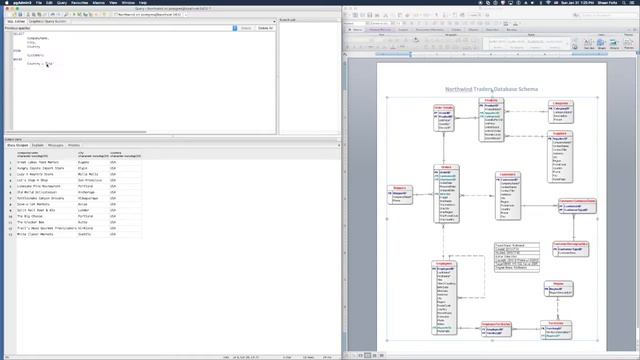Click the Find and replace icon in query toolbar
Viewport: 640px width, 360px height.
click(x=66, y=14)
